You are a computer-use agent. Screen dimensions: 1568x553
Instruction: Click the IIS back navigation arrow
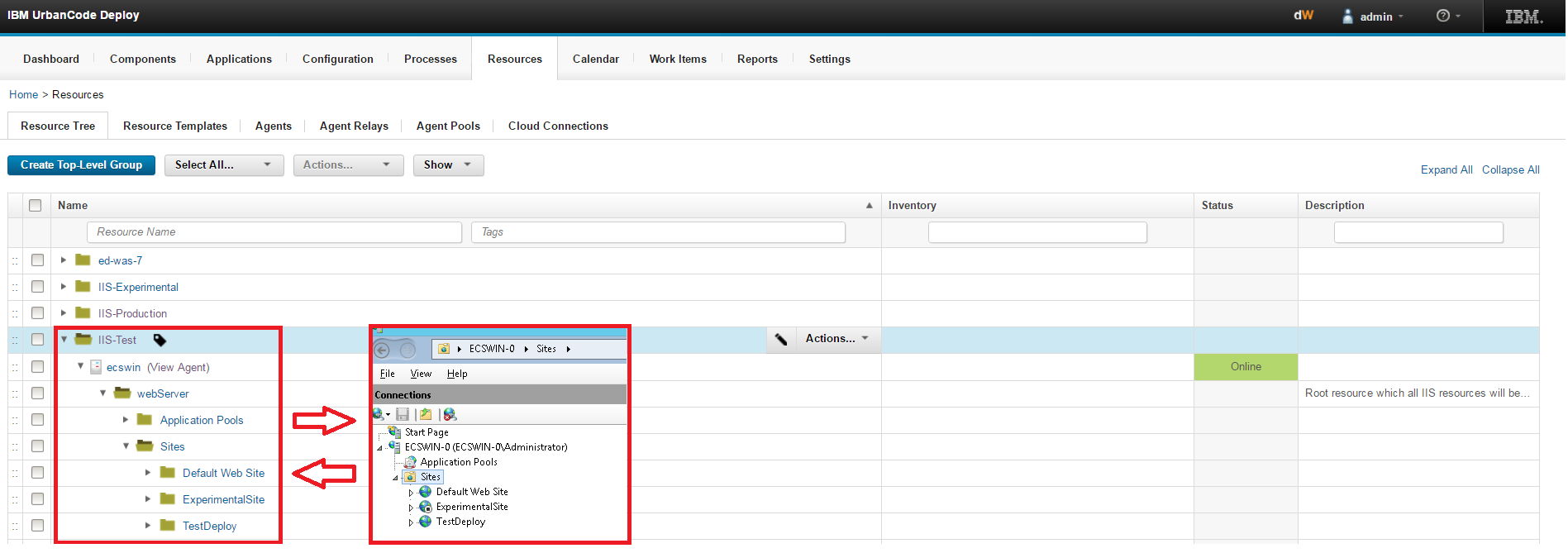click(x=383, y=350)
